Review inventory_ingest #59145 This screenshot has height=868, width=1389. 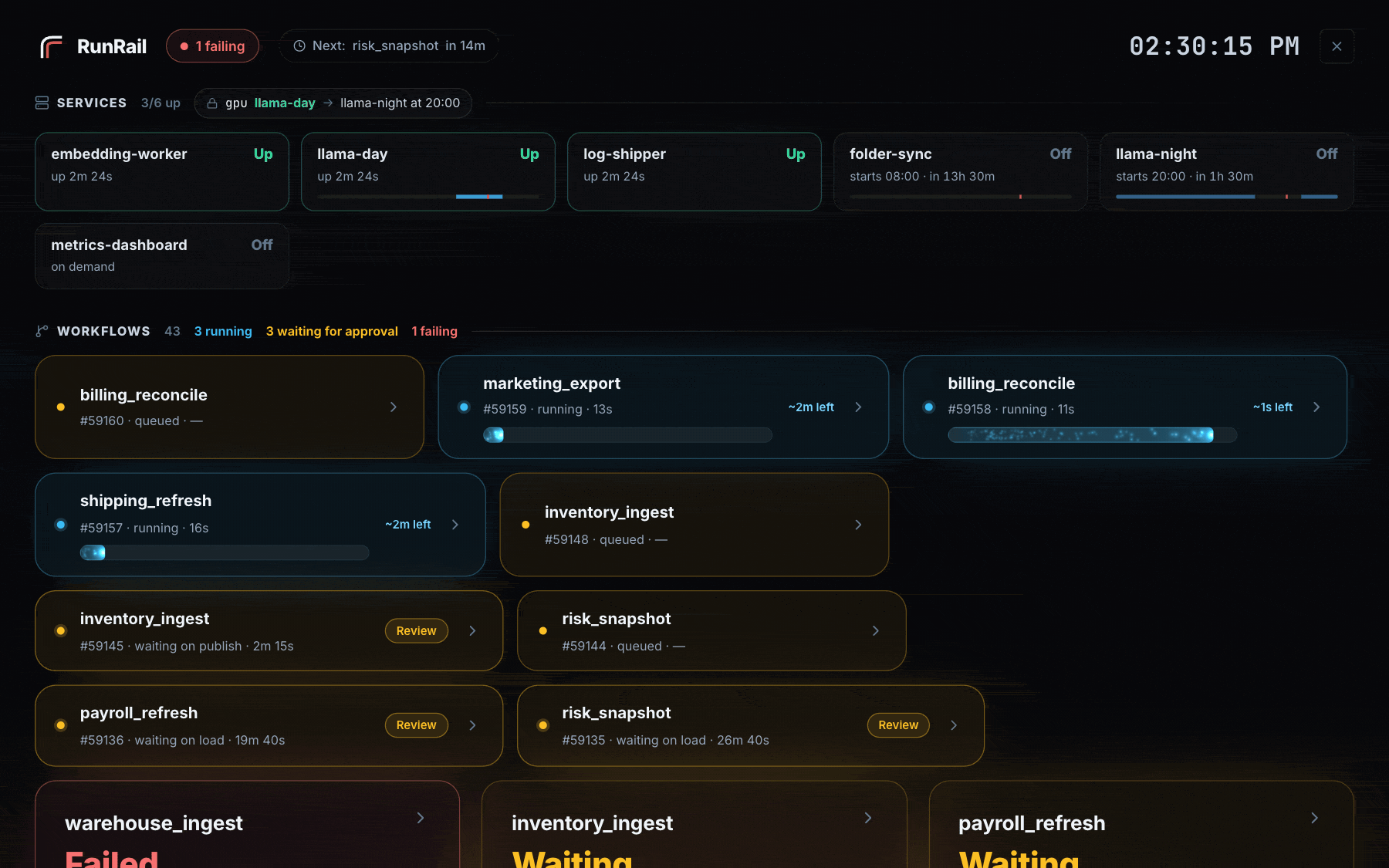(x=417, y=630)
